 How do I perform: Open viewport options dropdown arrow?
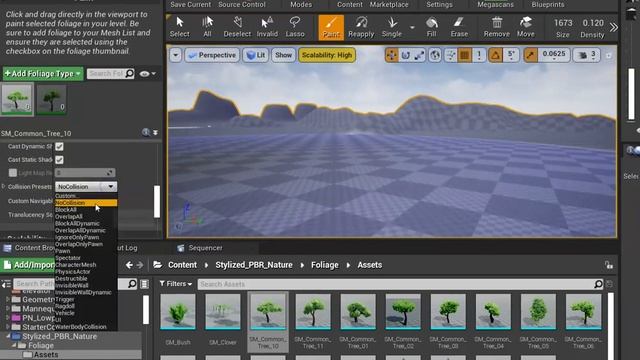coord(176,55)
